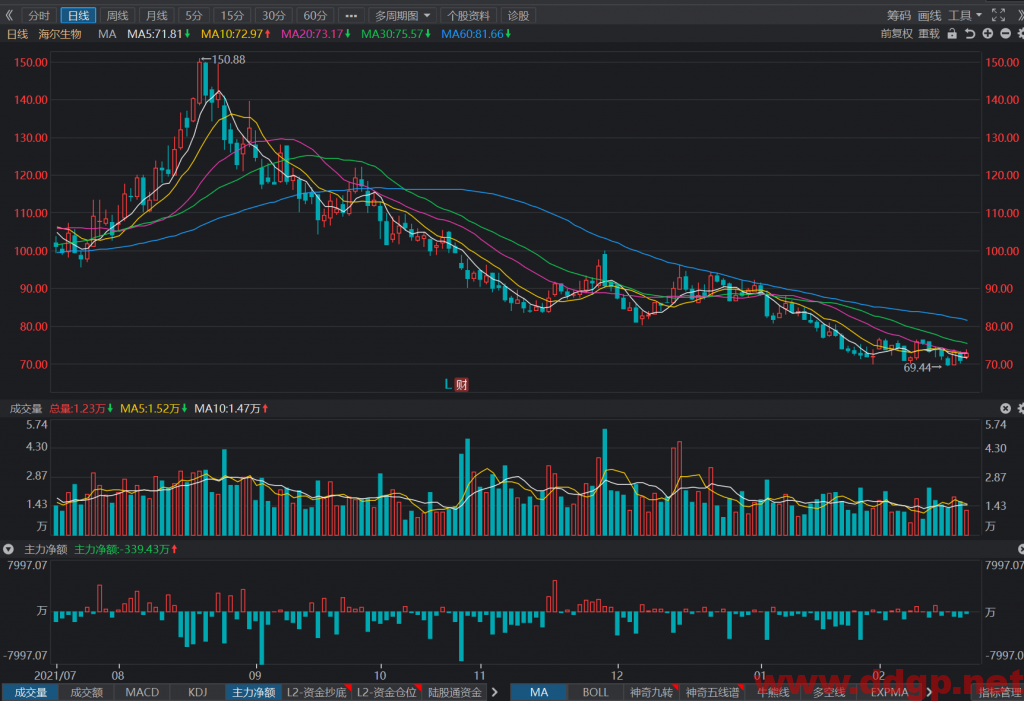
Task: Collapse left panel with double-chevron icon
Action: click(9, 15)
